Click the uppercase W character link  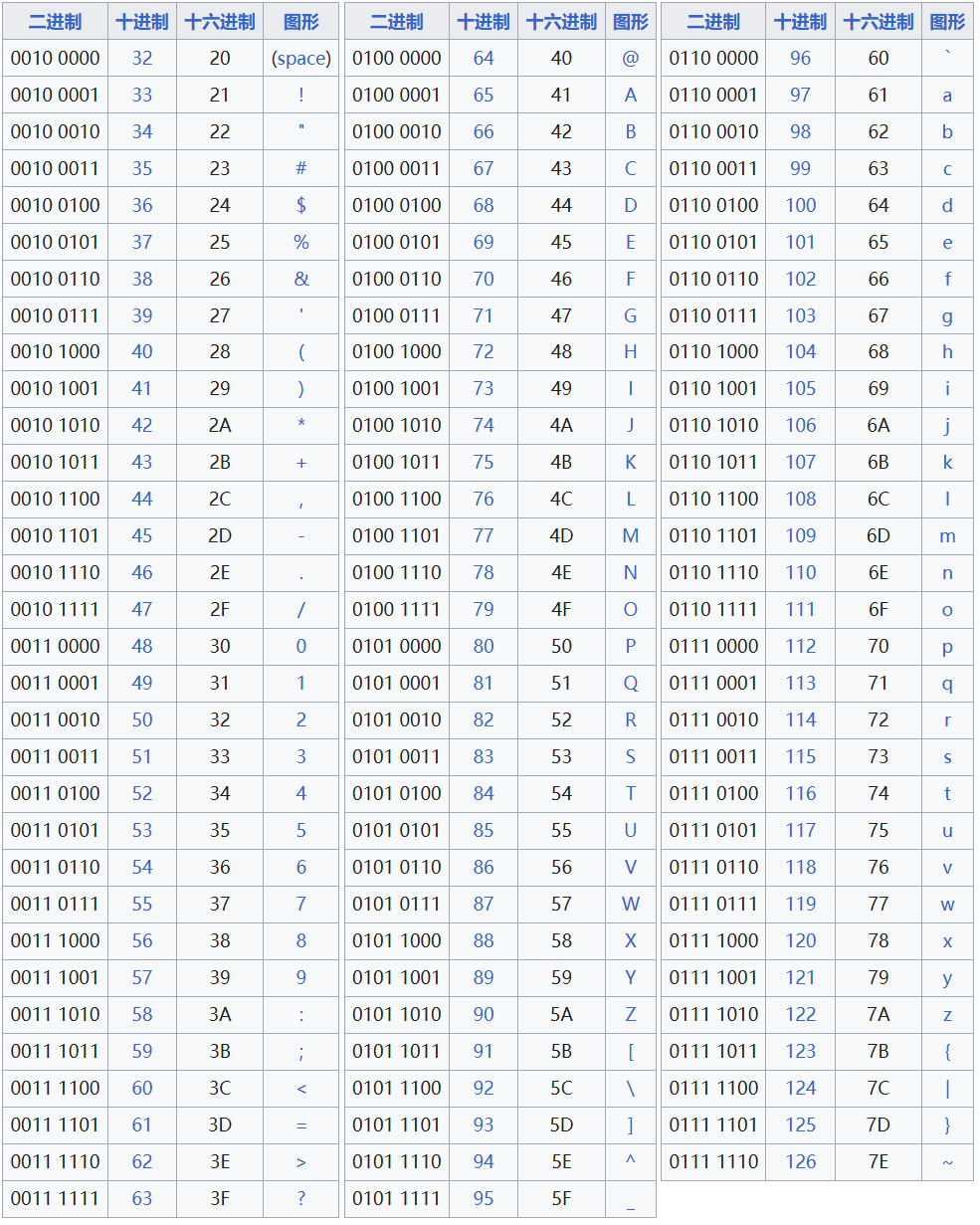[x=631, y=904]
